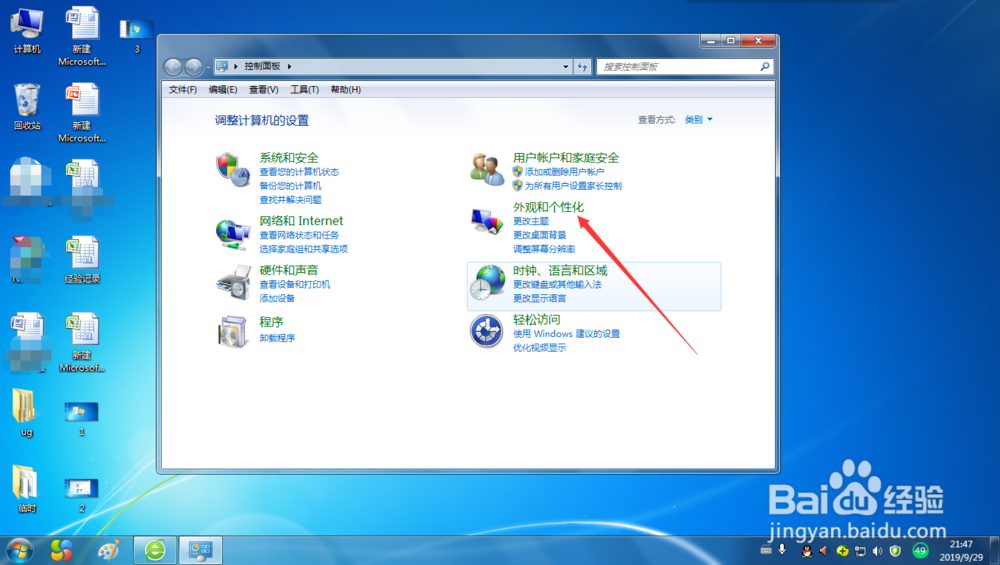The image size is (1000, 565).
Task: Open the 用户帐户和家庭安全 people icon
Action: point(487,170)
